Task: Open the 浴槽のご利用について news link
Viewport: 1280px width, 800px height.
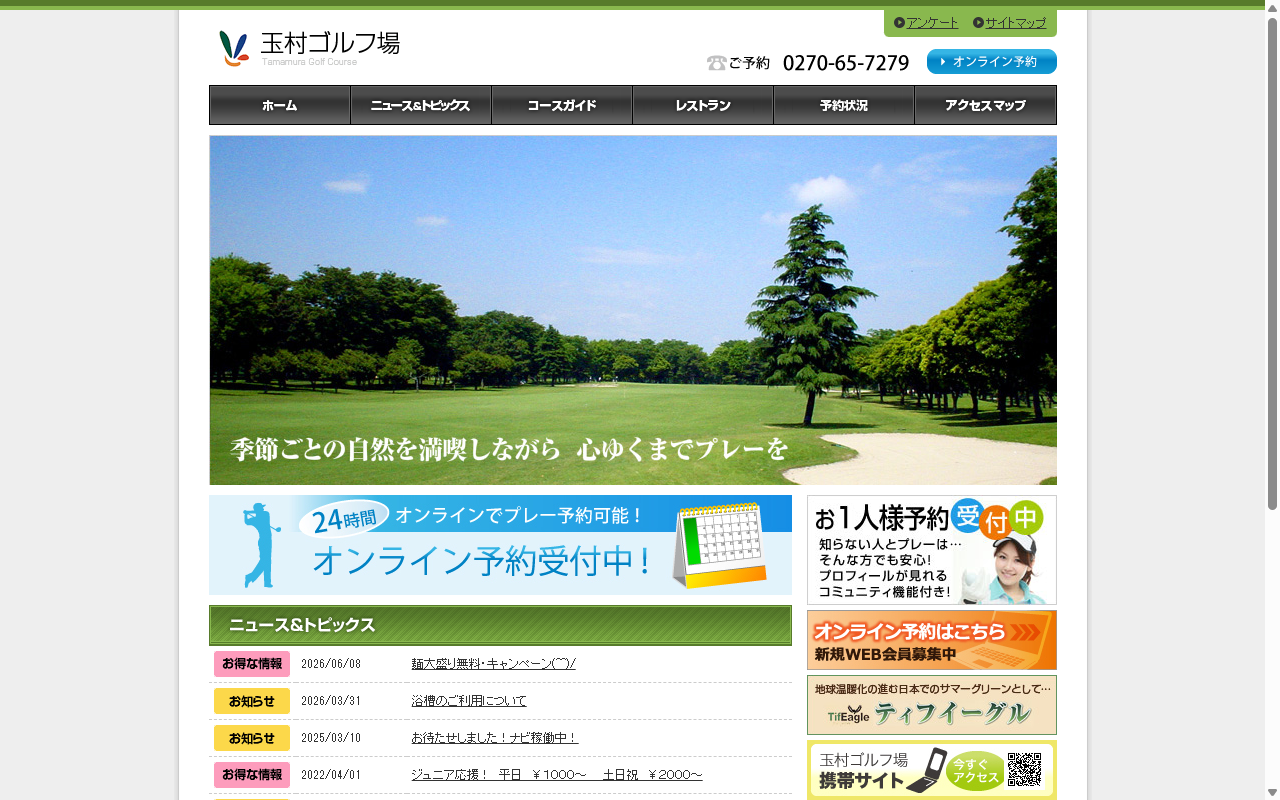Action: (x=469, y=701)
